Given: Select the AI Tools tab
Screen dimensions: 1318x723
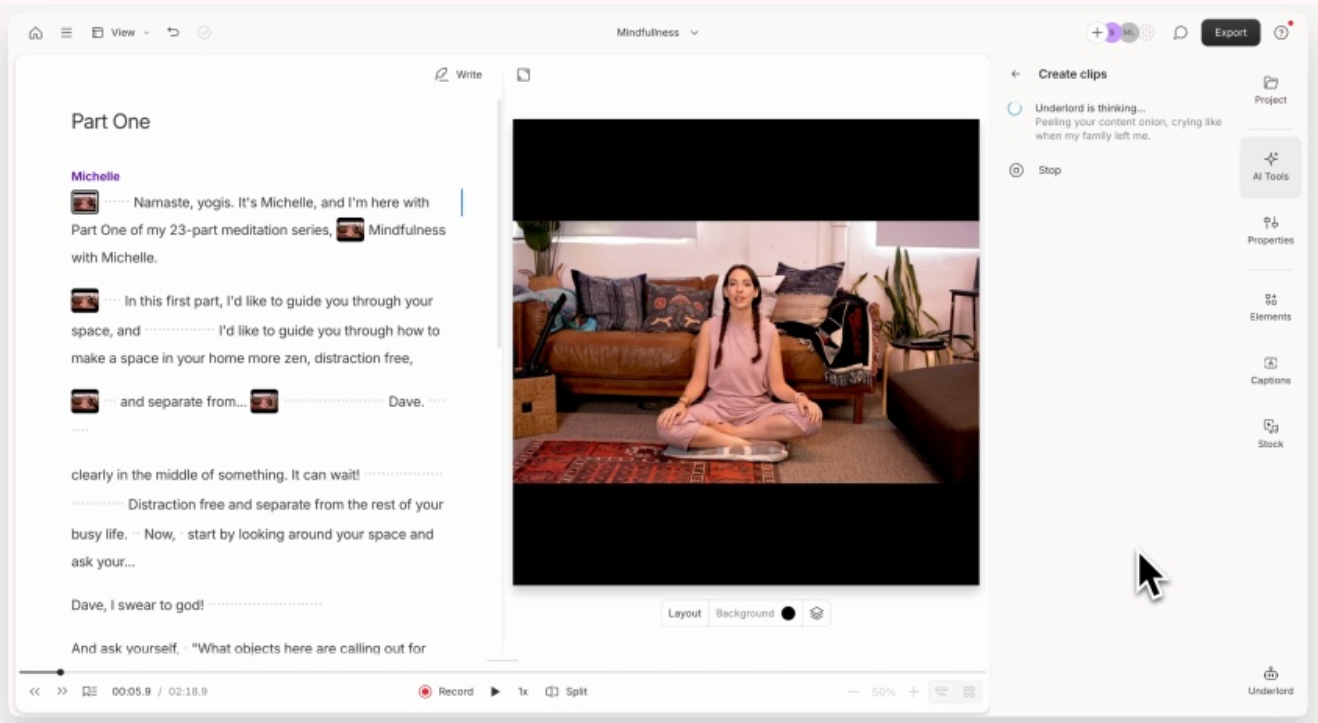Looking at the screenshot, I should [x=1270, y=166].
